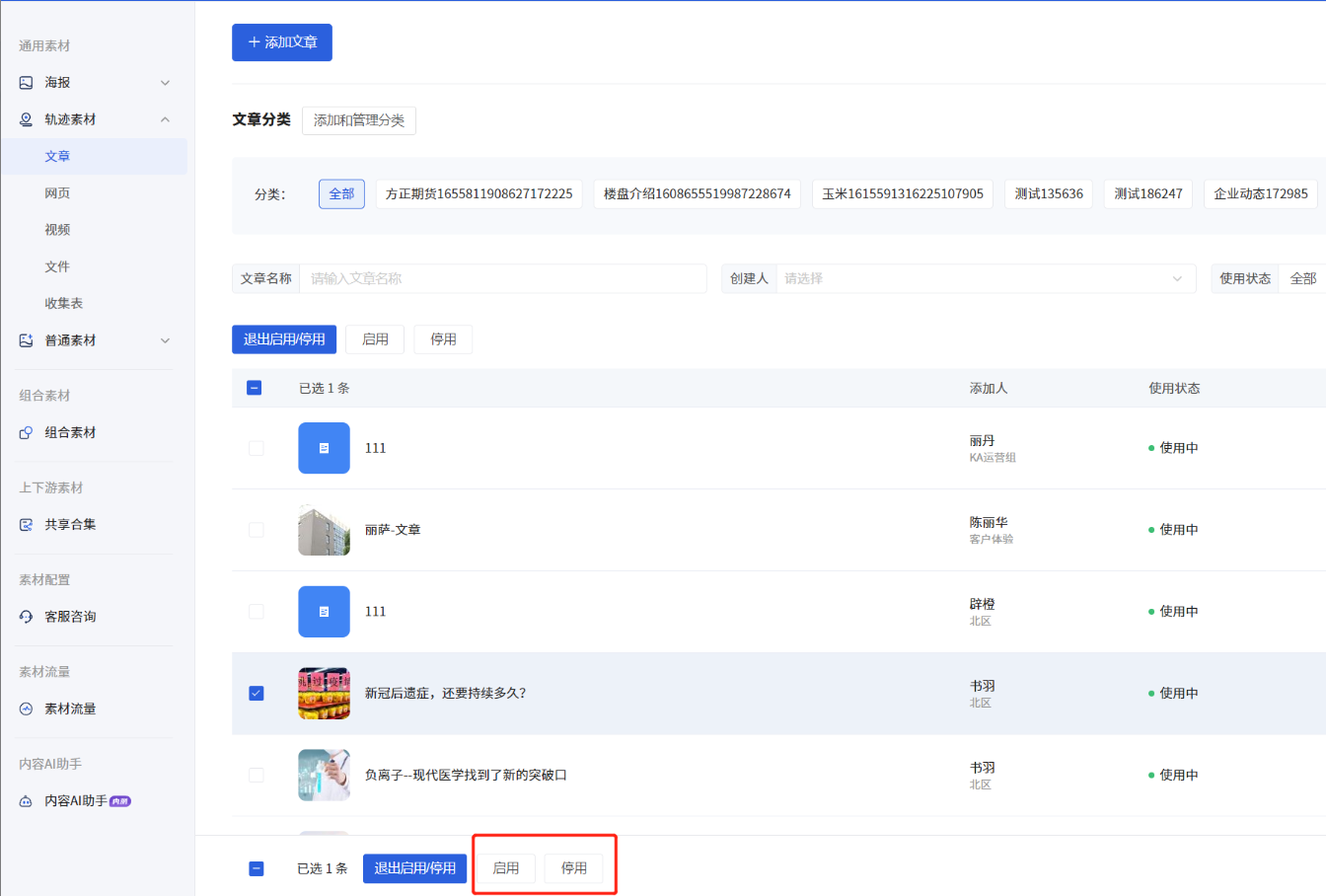Click the 内容AI助手 robot icon
The height and width of the screenshot is (896, 1326).
27,801
